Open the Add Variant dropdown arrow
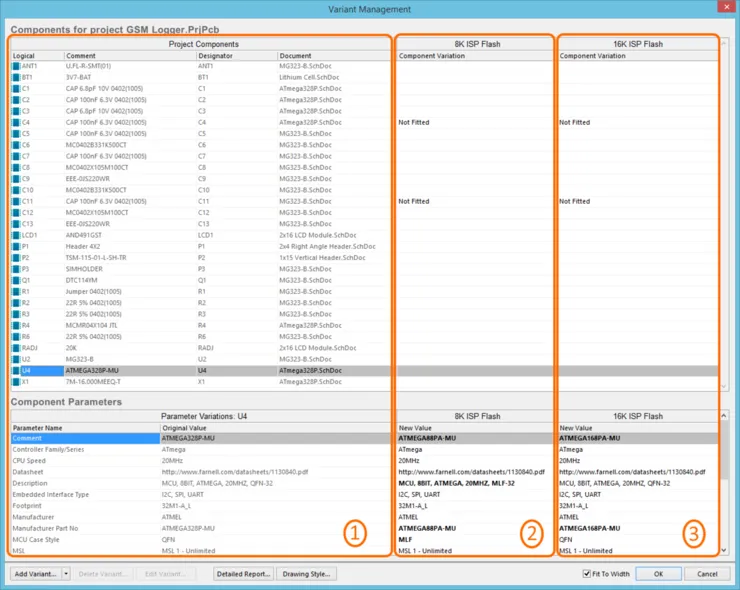This screenshot has width=740, height=590. coord(66,574)
